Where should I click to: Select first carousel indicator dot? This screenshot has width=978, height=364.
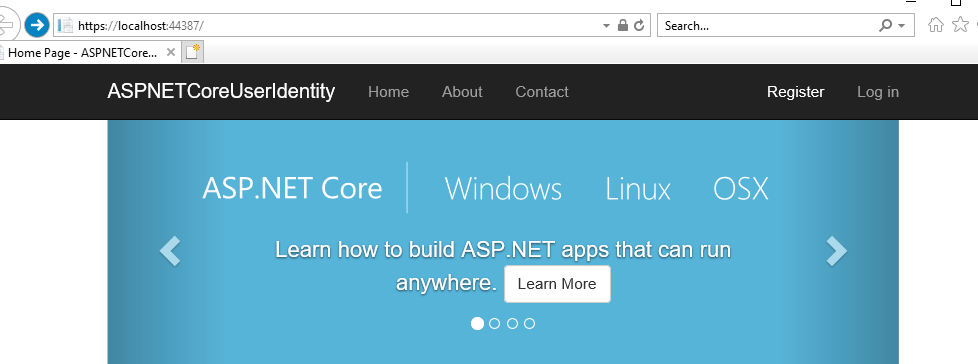477,323
